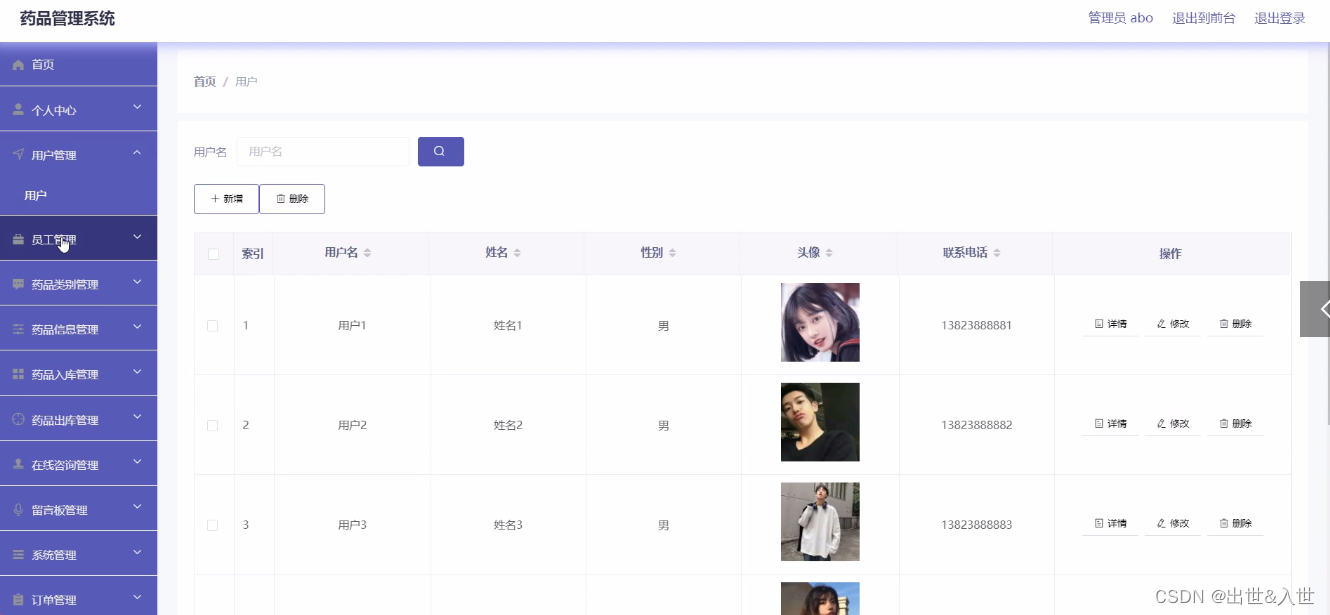Click 退出到前台 link in header

(1204, 18)
